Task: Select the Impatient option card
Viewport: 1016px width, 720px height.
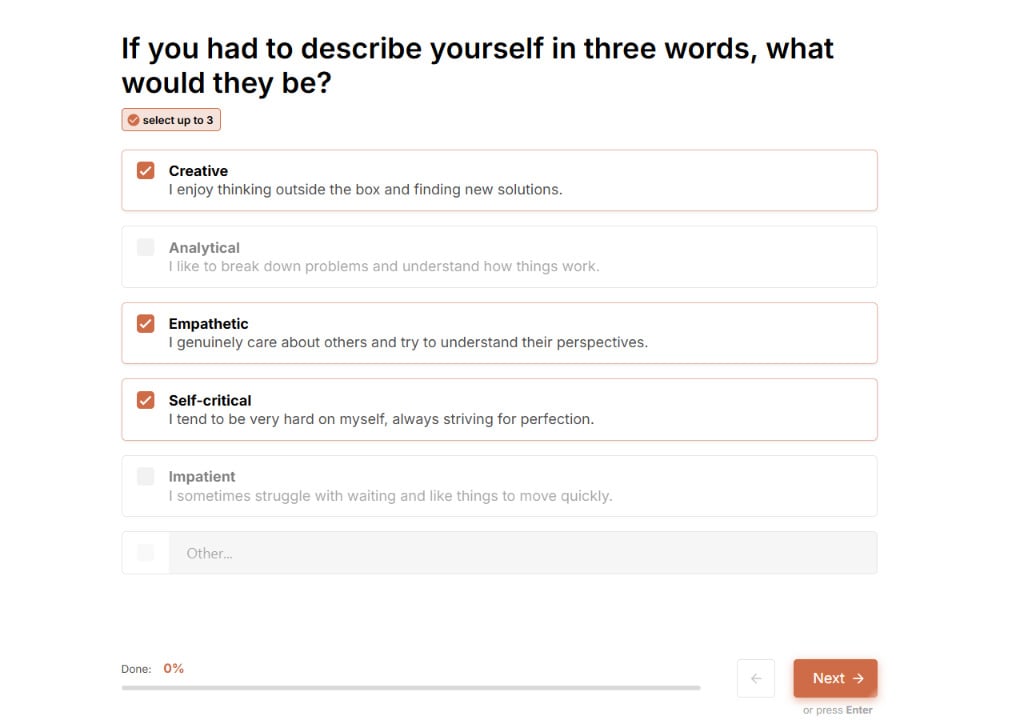Action: click(x=500, y=486)
